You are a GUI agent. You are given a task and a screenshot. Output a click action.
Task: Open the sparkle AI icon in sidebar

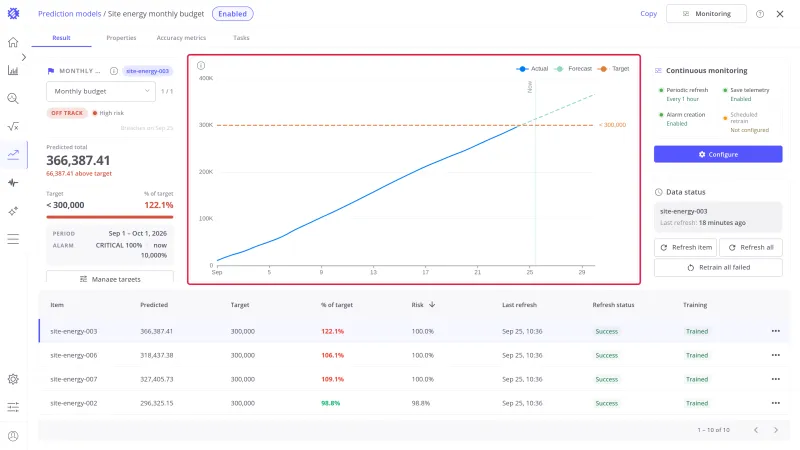coord(13,211)
